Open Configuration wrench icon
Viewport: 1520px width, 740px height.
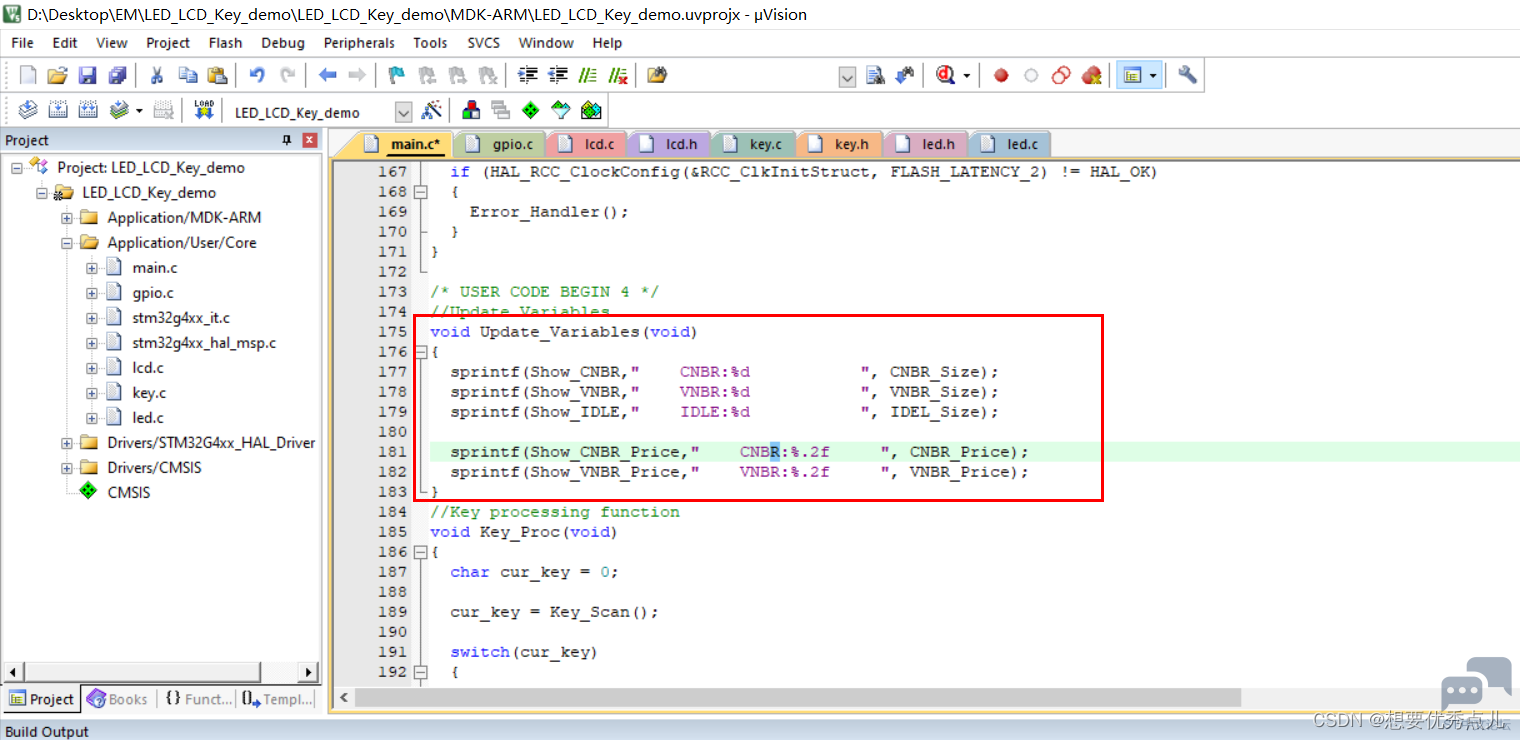[1187, 75]
